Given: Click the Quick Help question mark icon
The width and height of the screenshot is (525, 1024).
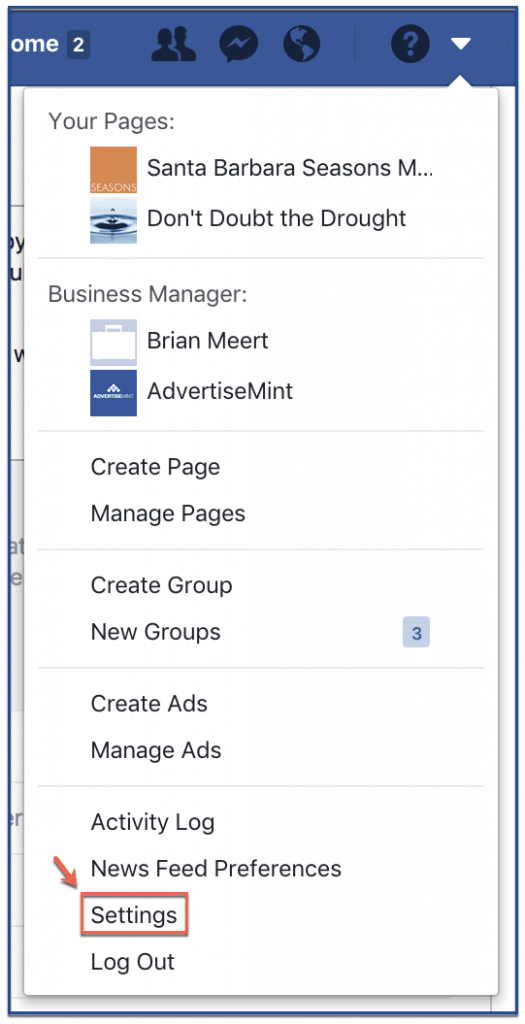Looking at the screenshot, I should pos(410,44).
